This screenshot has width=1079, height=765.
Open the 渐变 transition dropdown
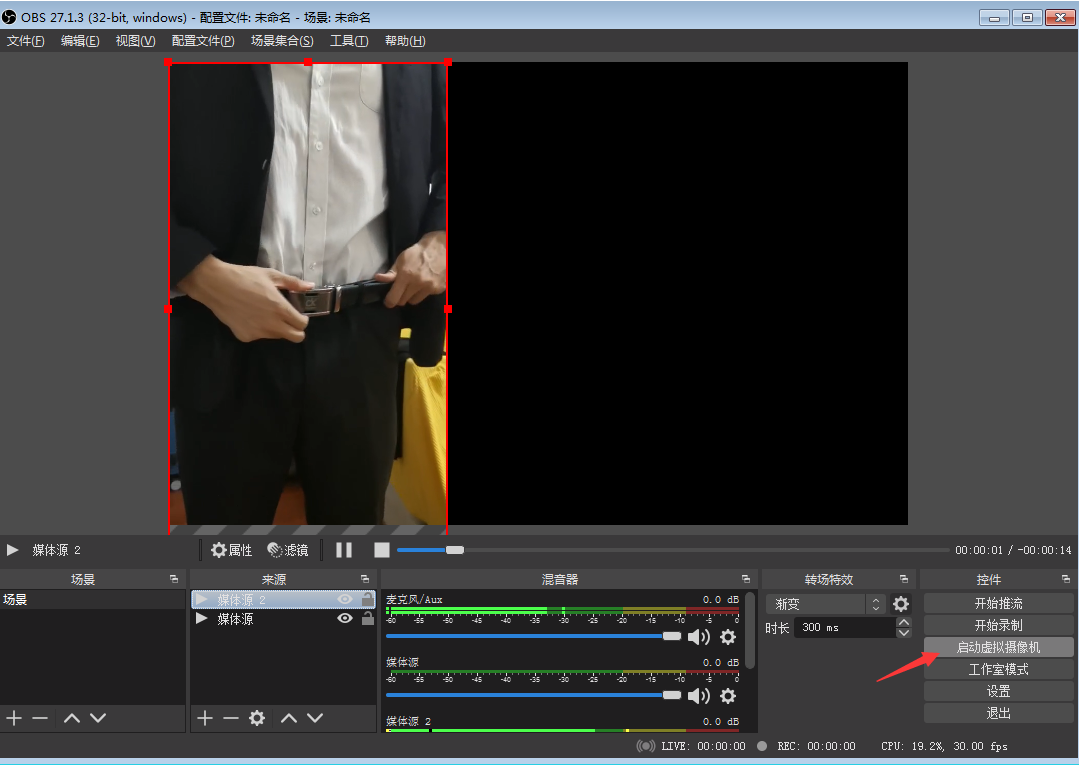pos(826,604)
